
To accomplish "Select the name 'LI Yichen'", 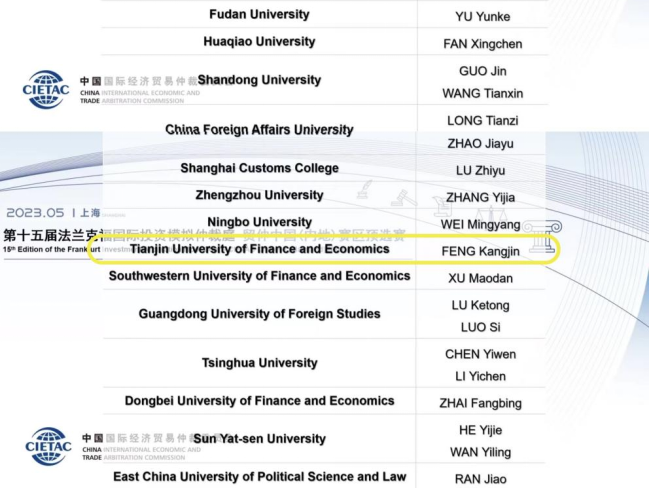I will (x=481, y=376).
